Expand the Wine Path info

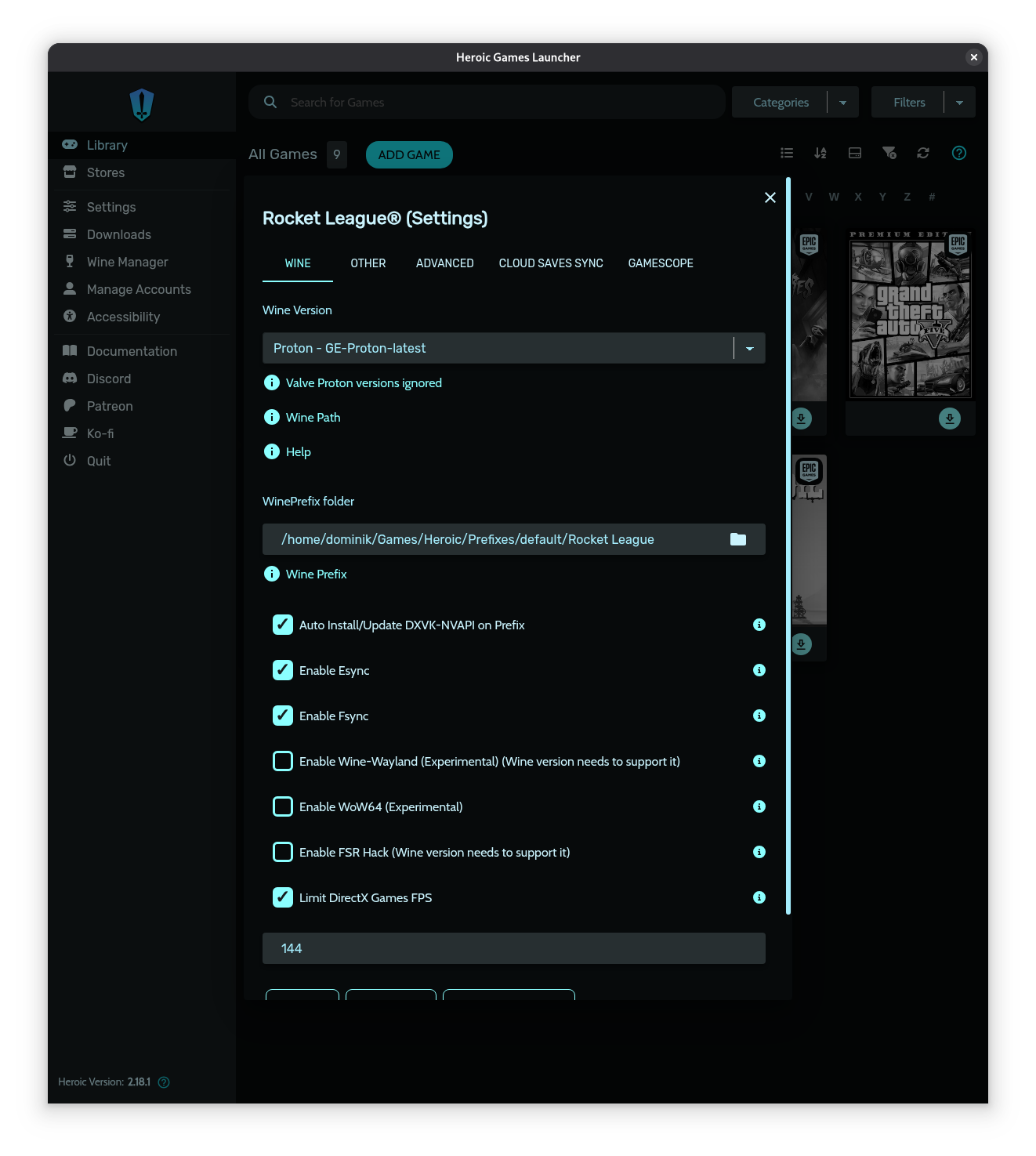302,417
